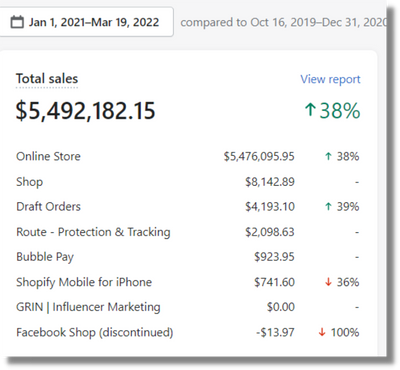Select the Bubble Pay row
The image size is (400, 370).
click(188, 257)
